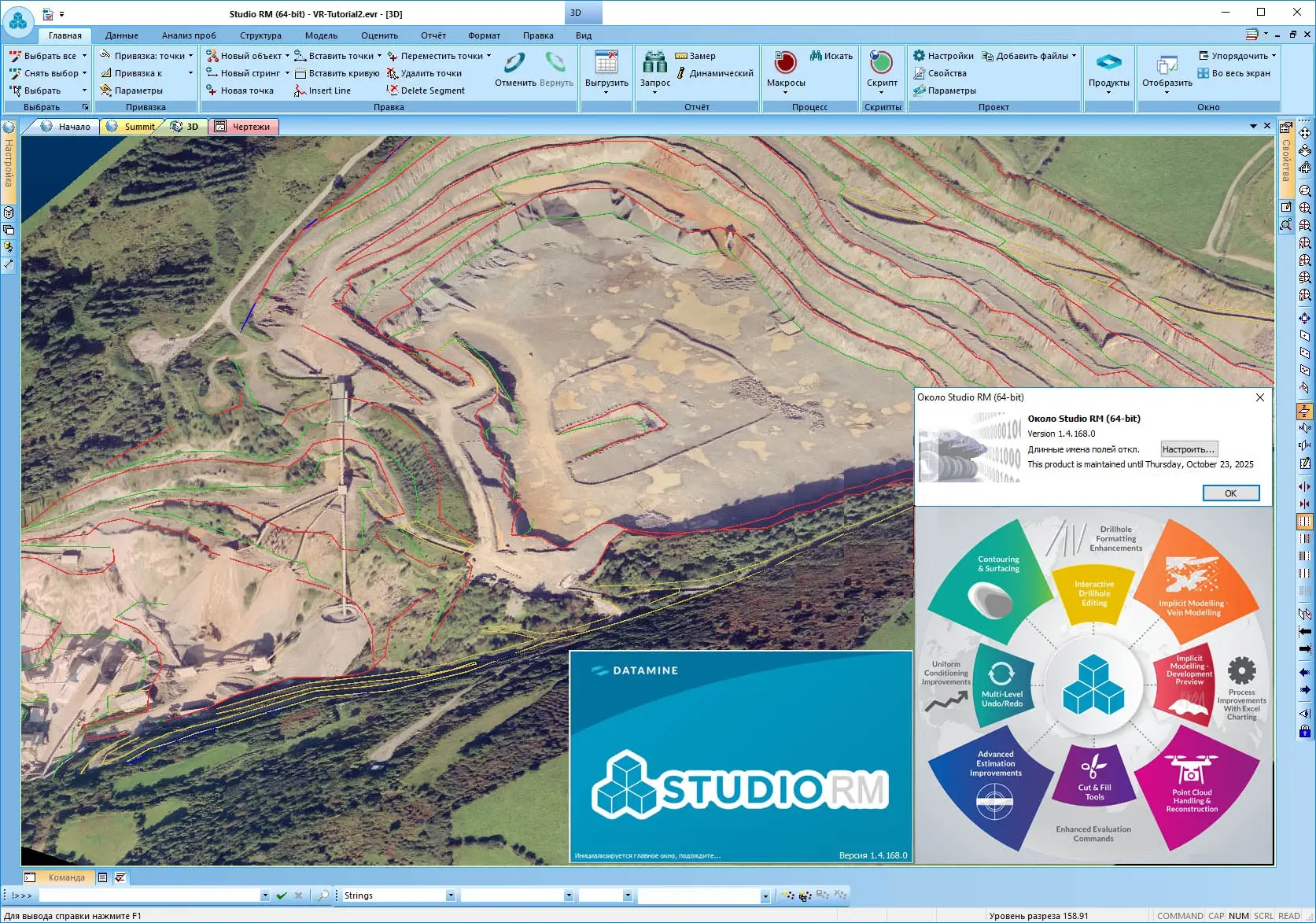Switch to the Summit window tab
This screenshot has height=923, width=1316.
[132, 127]
